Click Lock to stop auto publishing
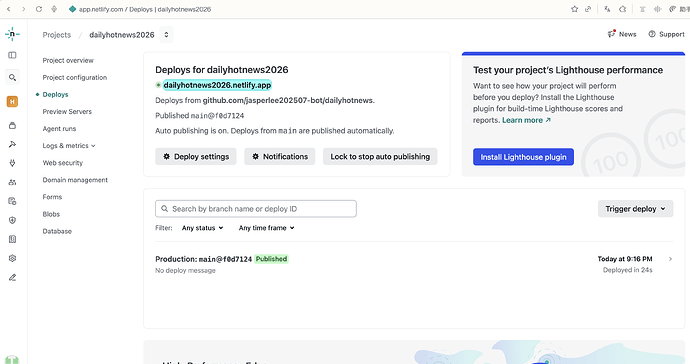This screenshot has width=690, height=364. tap(380, 157)
